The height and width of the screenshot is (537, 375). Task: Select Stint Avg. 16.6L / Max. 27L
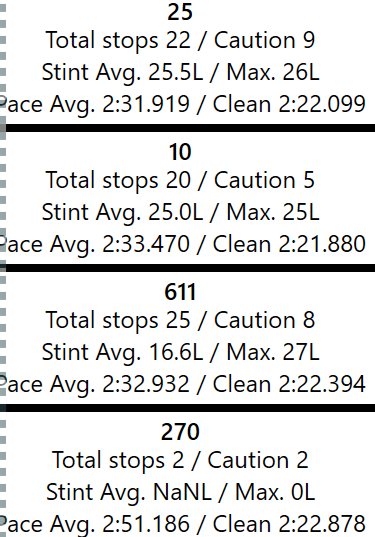click(x=180, y=352)
